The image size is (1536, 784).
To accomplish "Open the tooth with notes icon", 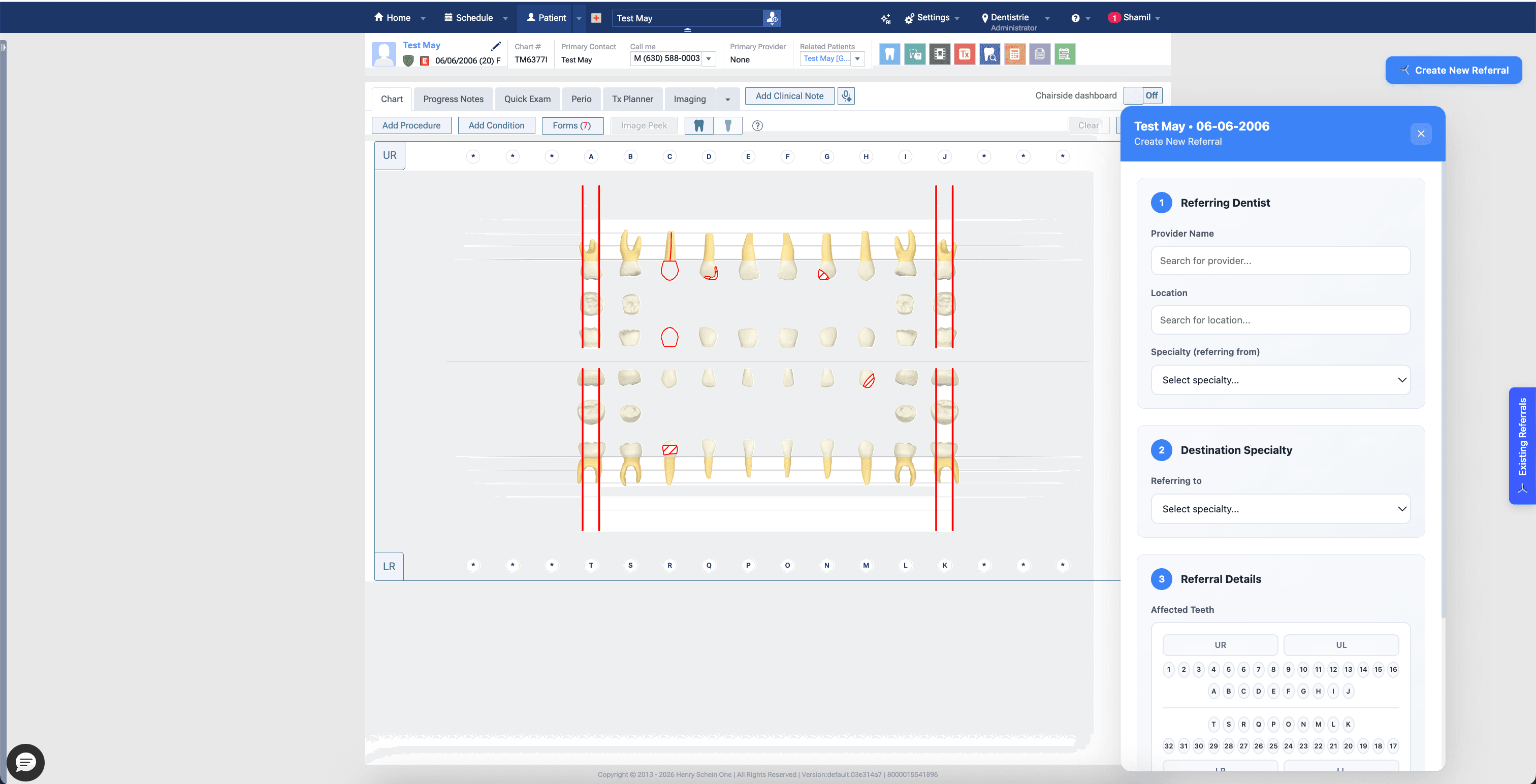I will 914,54.
